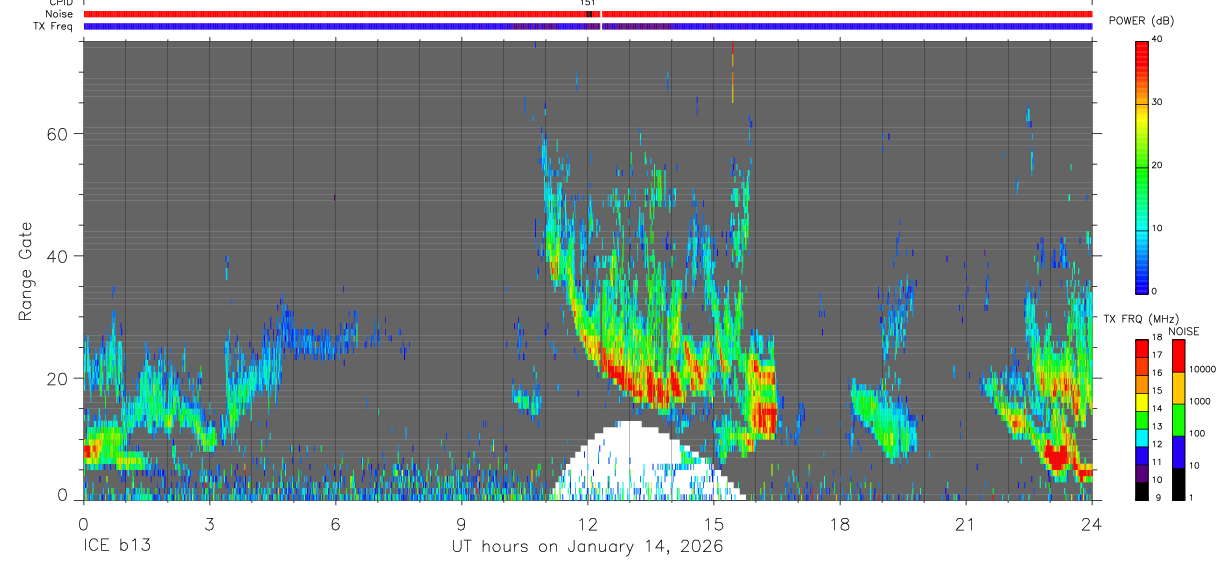Click the 17 label on TX FRQ legend
This screenshot has height=567, width=1228.
[x=1158, y=356]
